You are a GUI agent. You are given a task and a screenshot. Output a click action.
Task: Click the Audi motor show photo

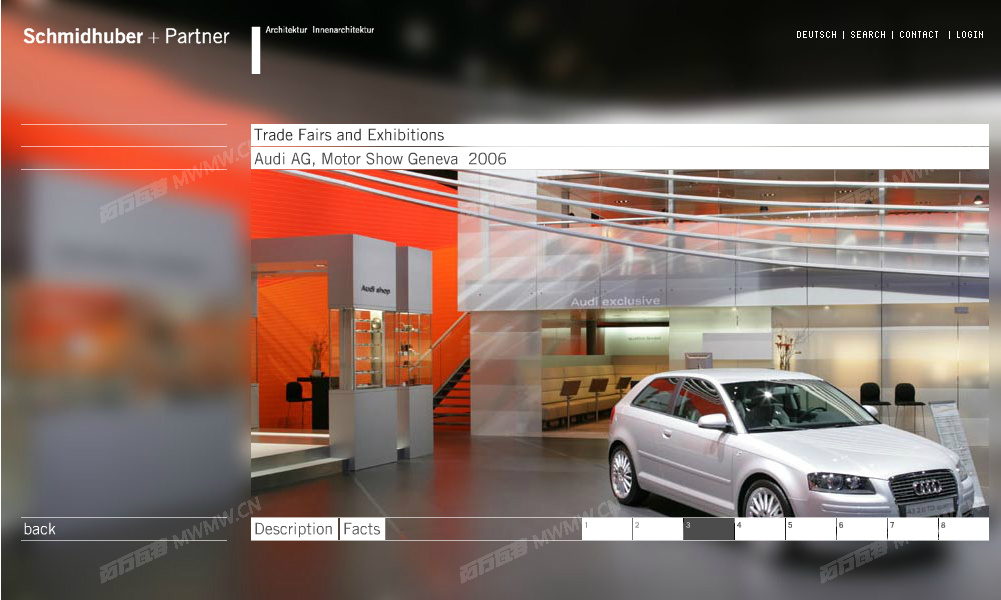pos(620,343)
